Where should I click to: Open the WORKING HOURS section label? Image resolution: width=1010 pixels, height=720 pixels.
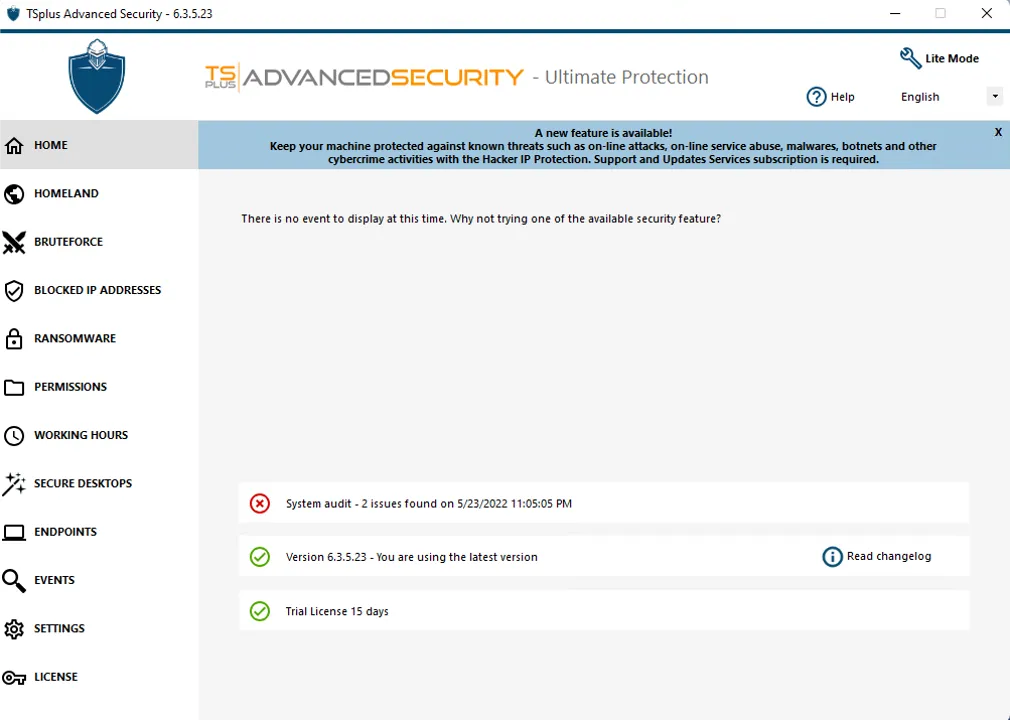pyautogui.click(x=81, y=435)
